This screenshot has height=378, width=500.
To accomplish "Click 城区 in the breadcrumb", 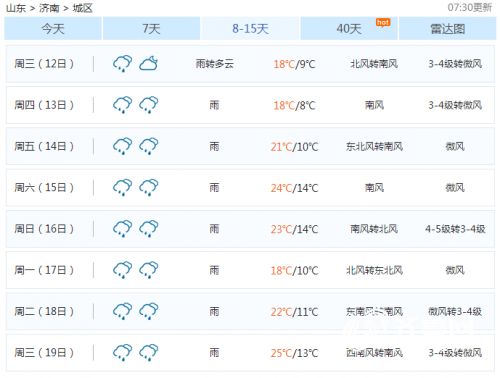I will [83, 8].
